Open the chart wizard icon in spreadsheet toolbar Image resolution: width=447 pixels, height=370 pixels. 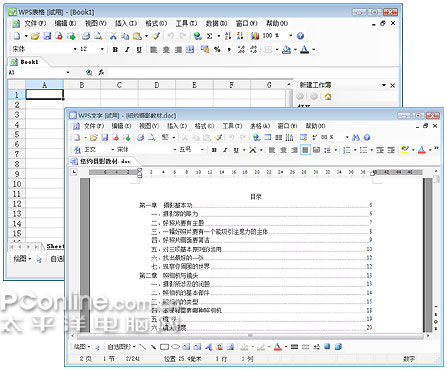[x=255, y=36]
